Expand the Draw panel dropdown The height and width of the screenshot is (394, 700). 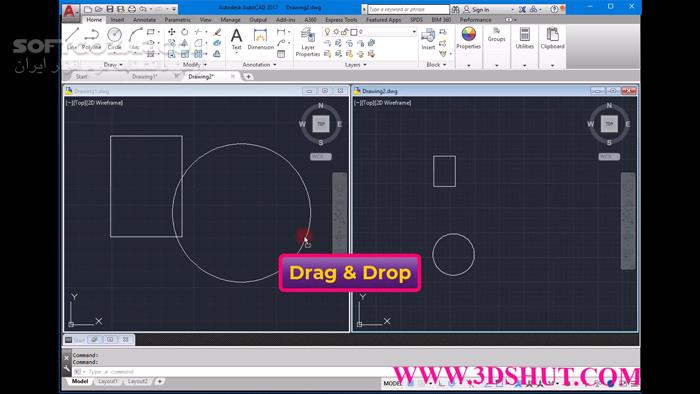click(x=113, y=65)
